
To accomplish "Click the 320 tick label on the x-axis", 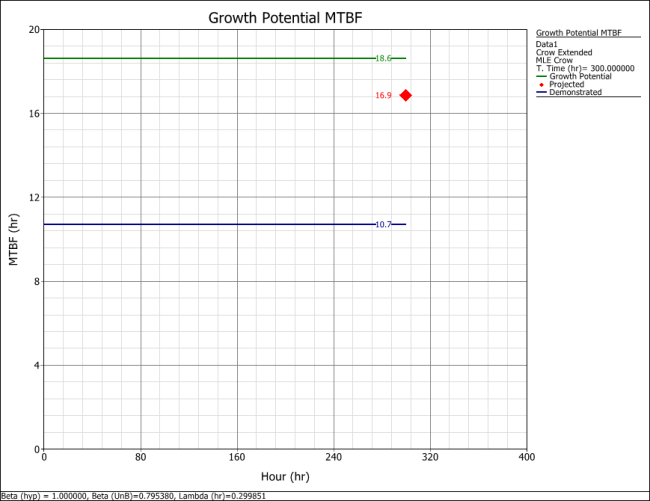I will tap(429, 458).
